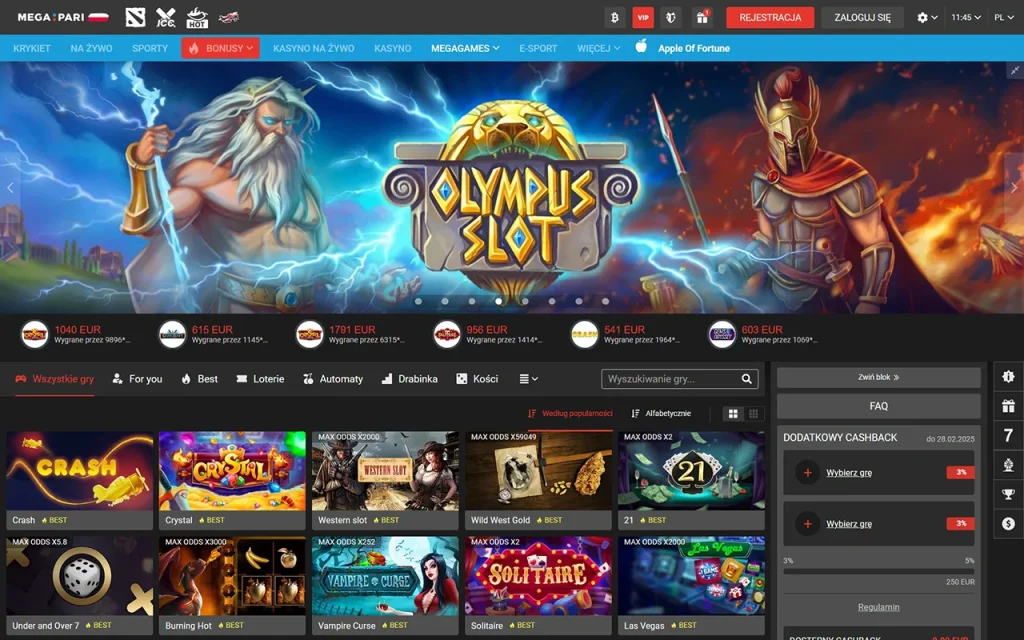This screenshot has height=640, width=1024.
Task: Select the Wszystkie gry tab
Action: tap(55, 379)
